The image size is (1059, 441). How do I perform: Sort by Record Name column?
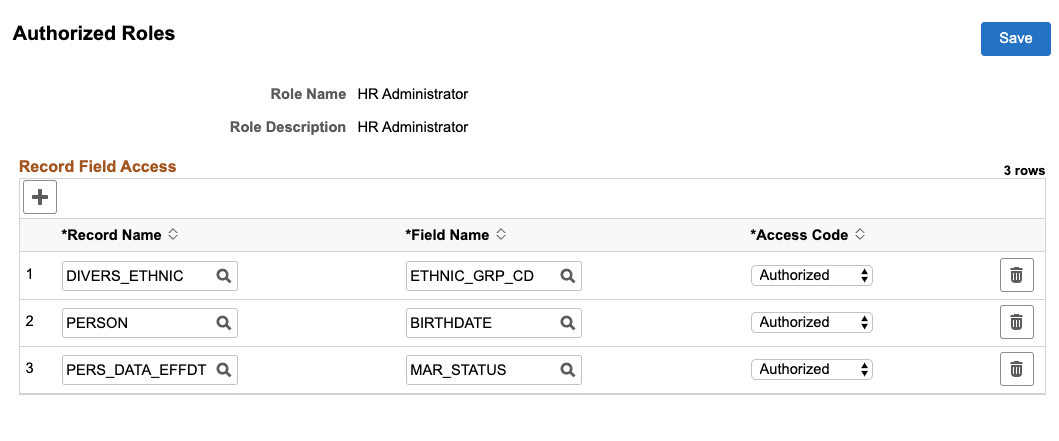(173, 235)
